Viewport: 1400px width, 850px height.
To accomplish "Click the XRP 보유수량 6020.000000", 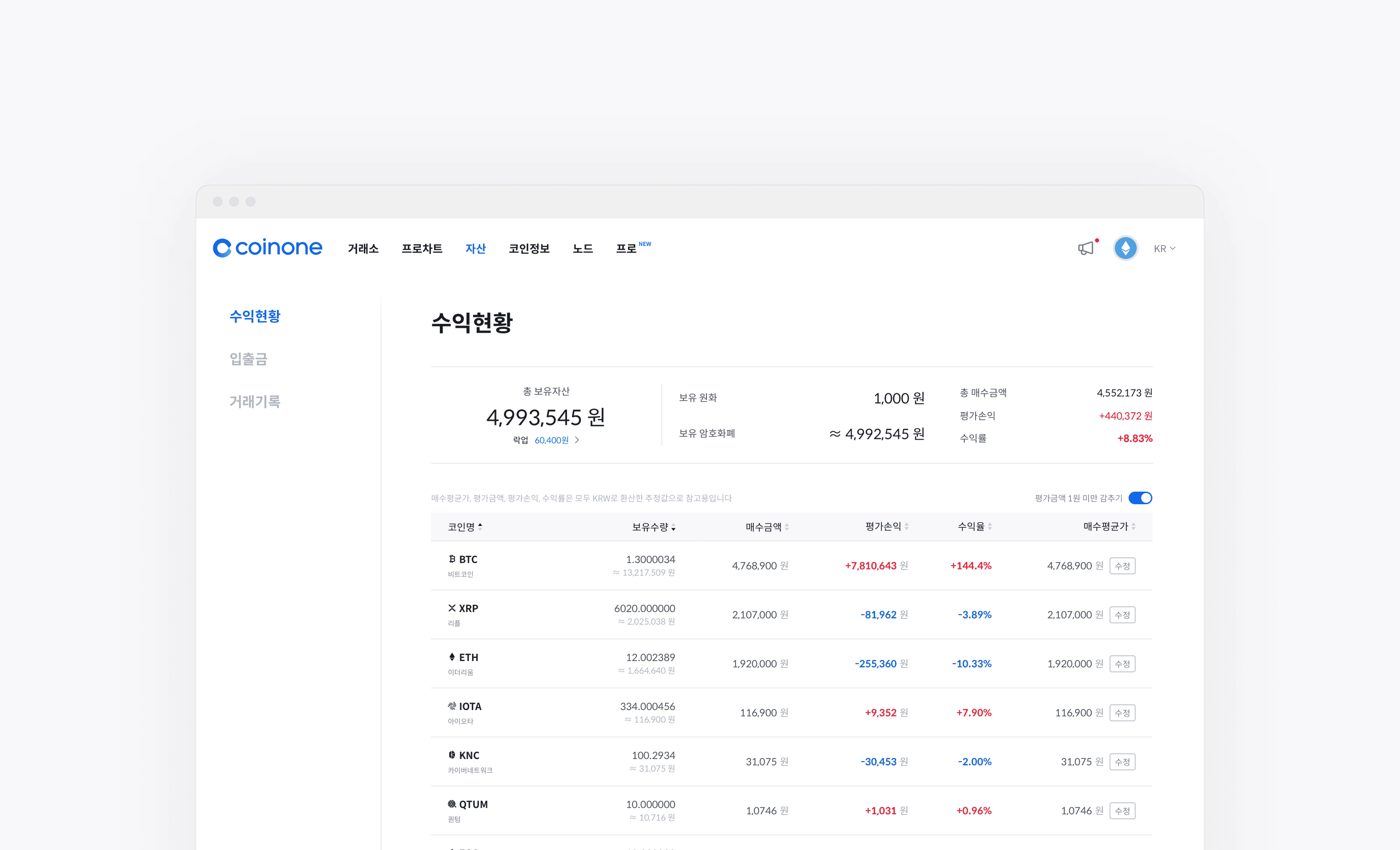I will click(x=645, y=608).
